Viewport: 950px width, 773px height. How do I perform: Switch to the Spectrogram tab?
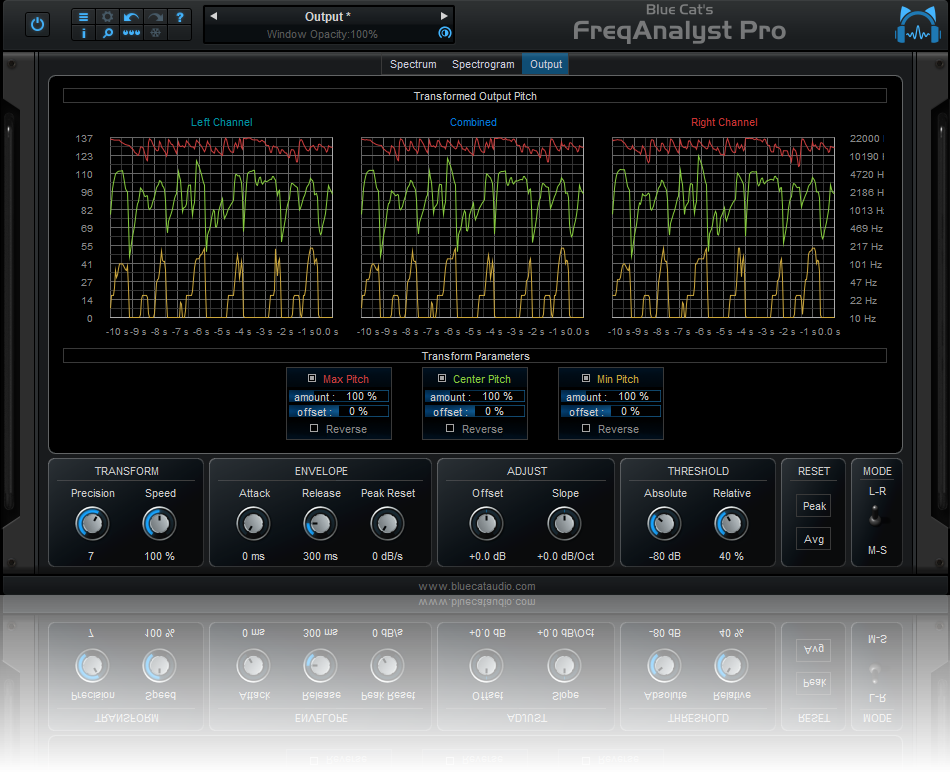[x=483, y=64]
